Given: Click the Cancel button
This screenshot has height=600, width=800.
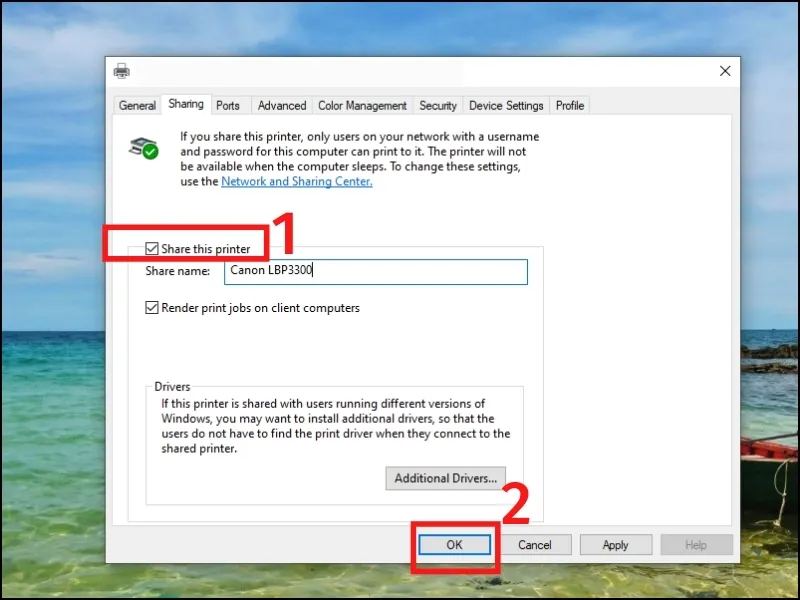Looking at the screenshot, I should [535, 545].
